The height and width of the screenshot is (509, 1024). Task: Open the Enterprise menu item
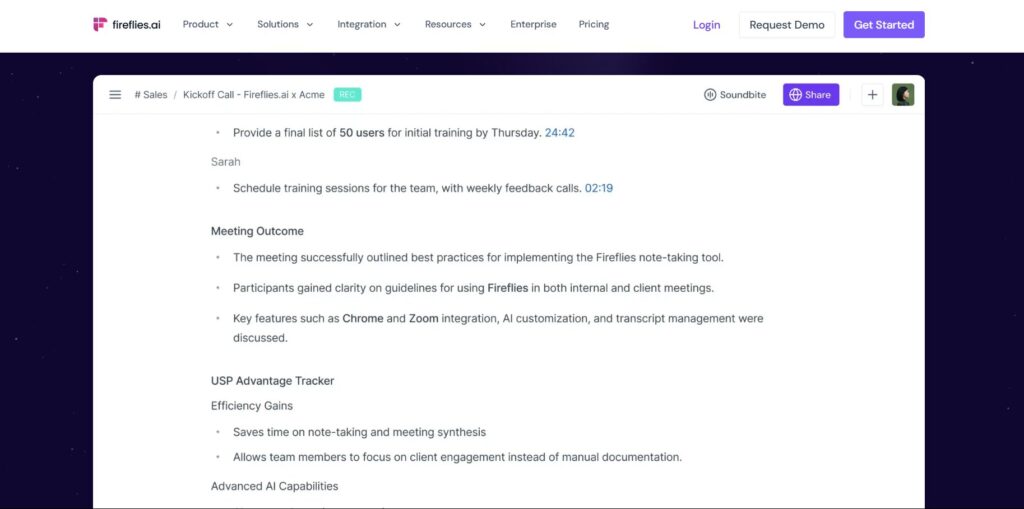point(534,24)
